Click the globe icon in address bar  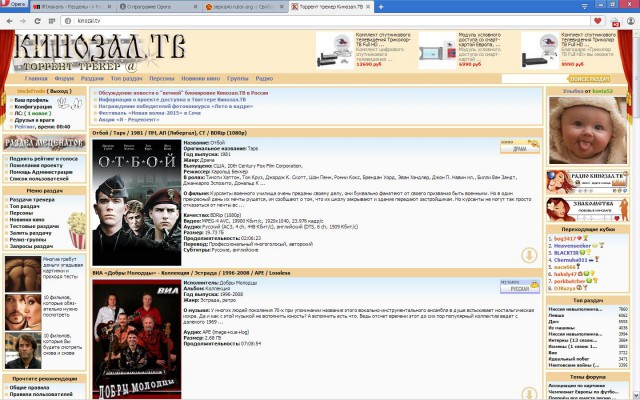point(68,21)
